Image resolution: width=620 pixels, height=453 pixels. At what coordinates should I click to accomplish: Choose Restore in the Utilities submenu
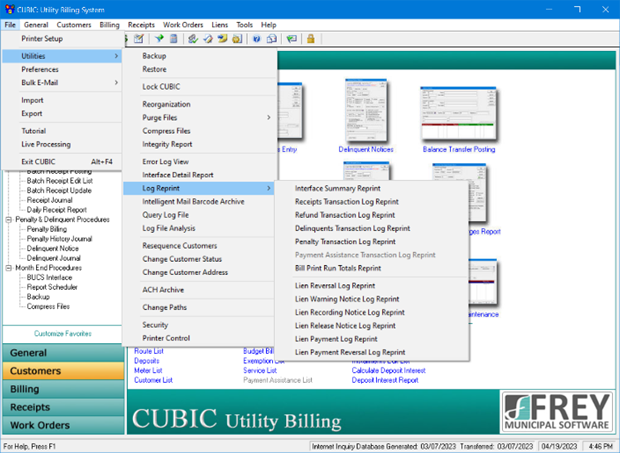199,69
